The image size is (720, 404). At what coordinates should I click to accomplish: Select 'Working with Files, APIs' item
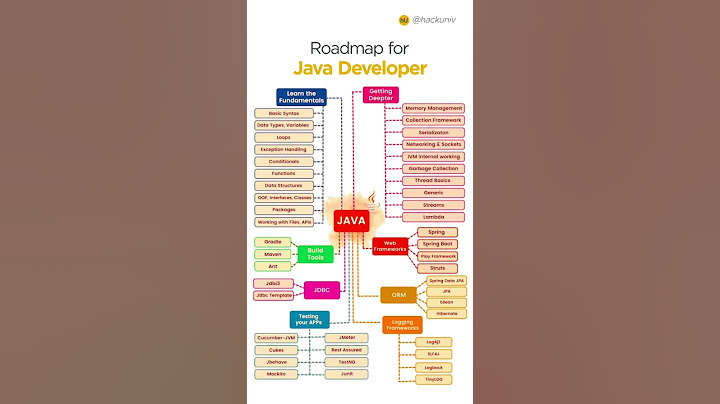pyautogui.click(x=284, y=222)
